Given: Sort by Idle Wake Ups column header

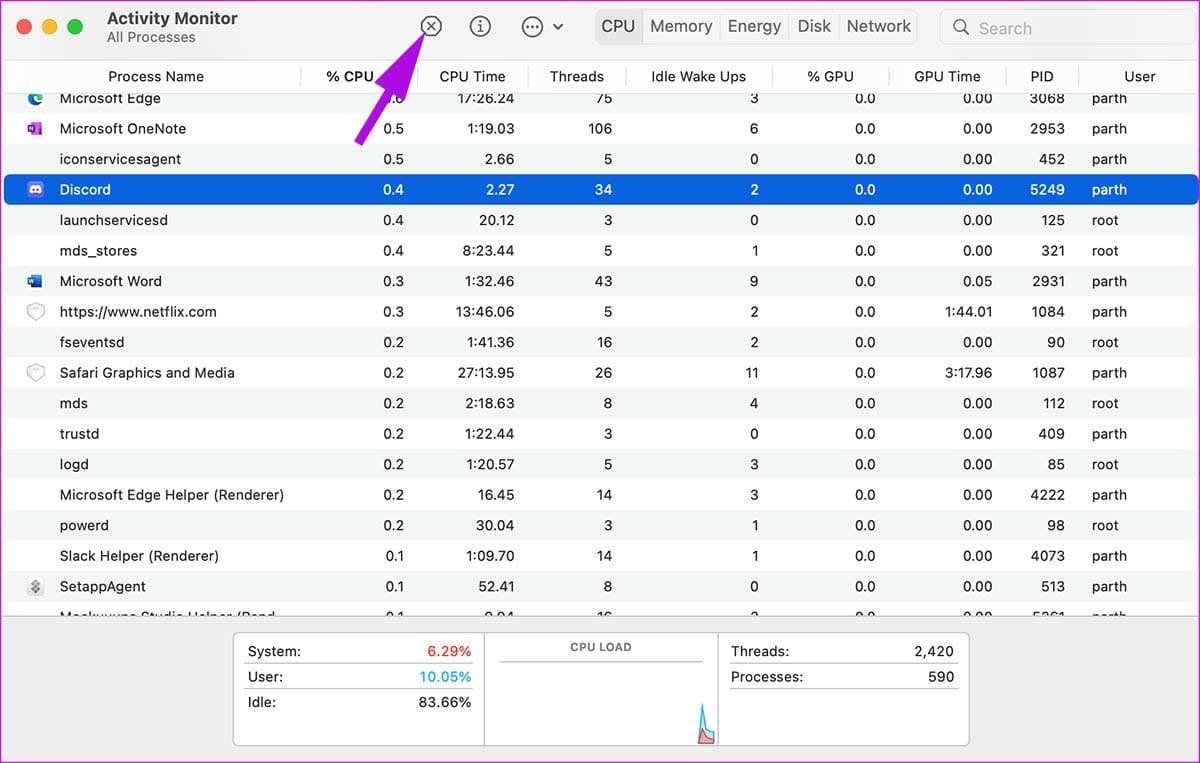Looking at the screenshot, I should 698,76.
